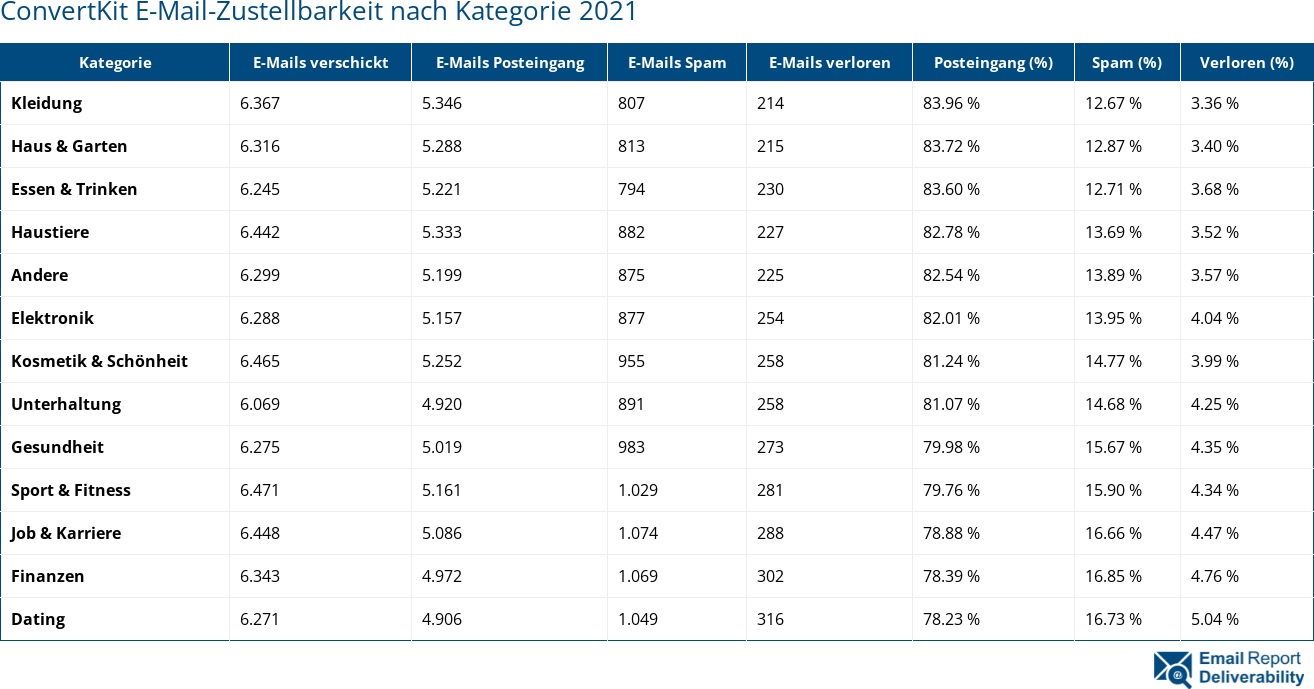Click the 807 spam value
Image resolution: width=1314 pixels, height=689 pixels.
point(631,103)
